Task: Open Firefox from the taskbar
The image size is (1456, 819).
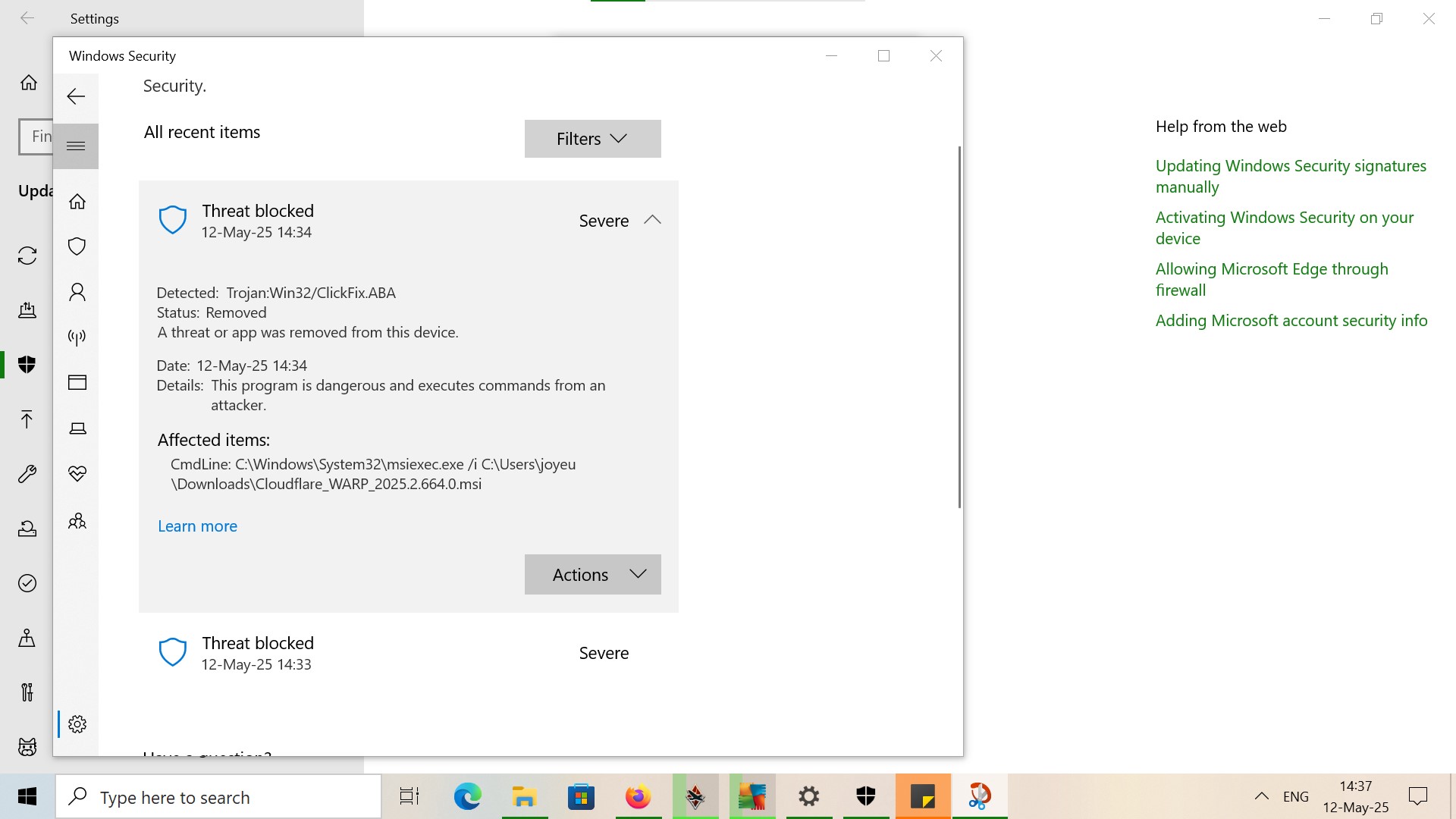Action: coord(638,797)
